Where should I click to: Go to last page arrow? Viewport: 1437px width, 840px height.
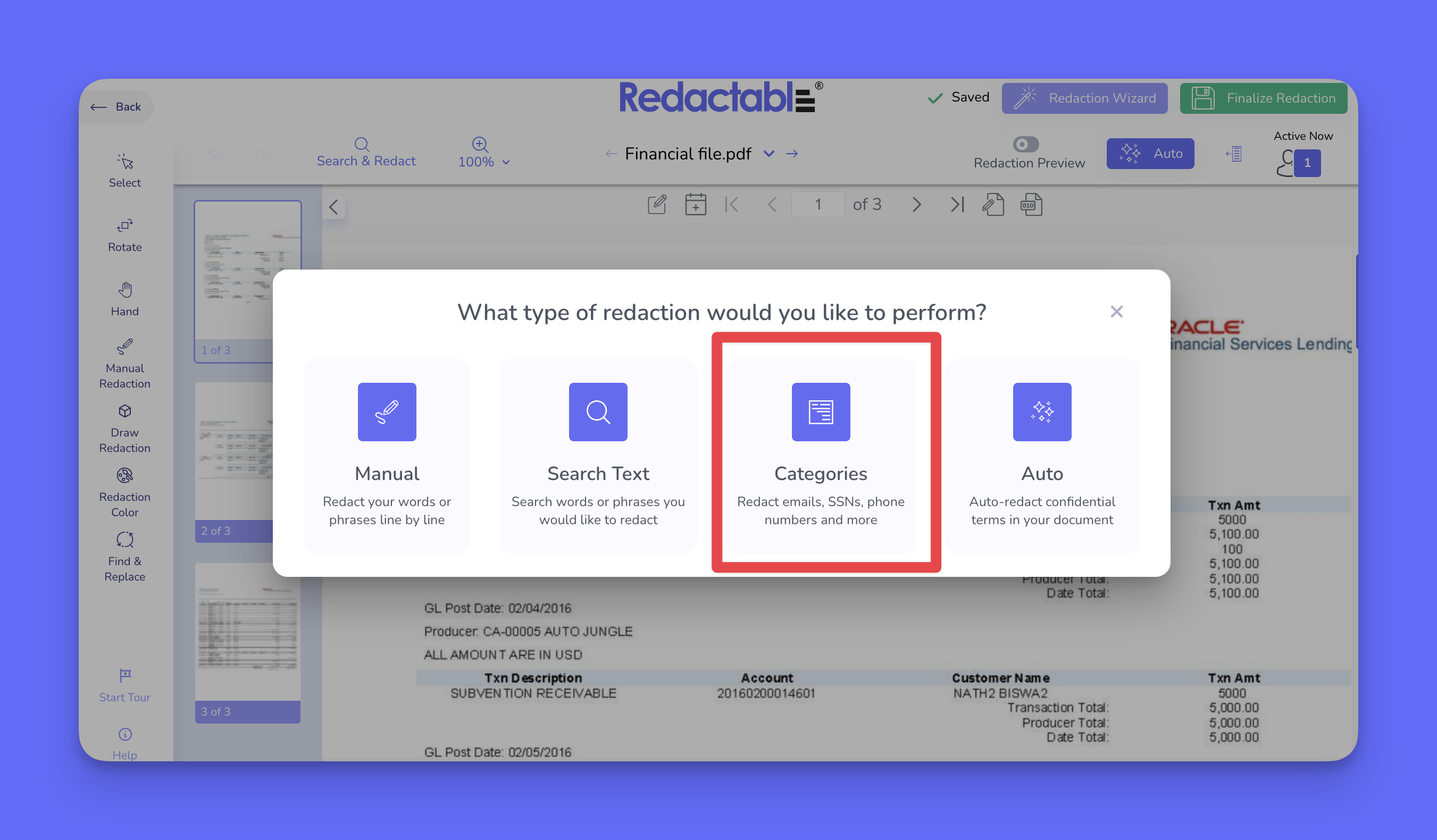(957, 205)
